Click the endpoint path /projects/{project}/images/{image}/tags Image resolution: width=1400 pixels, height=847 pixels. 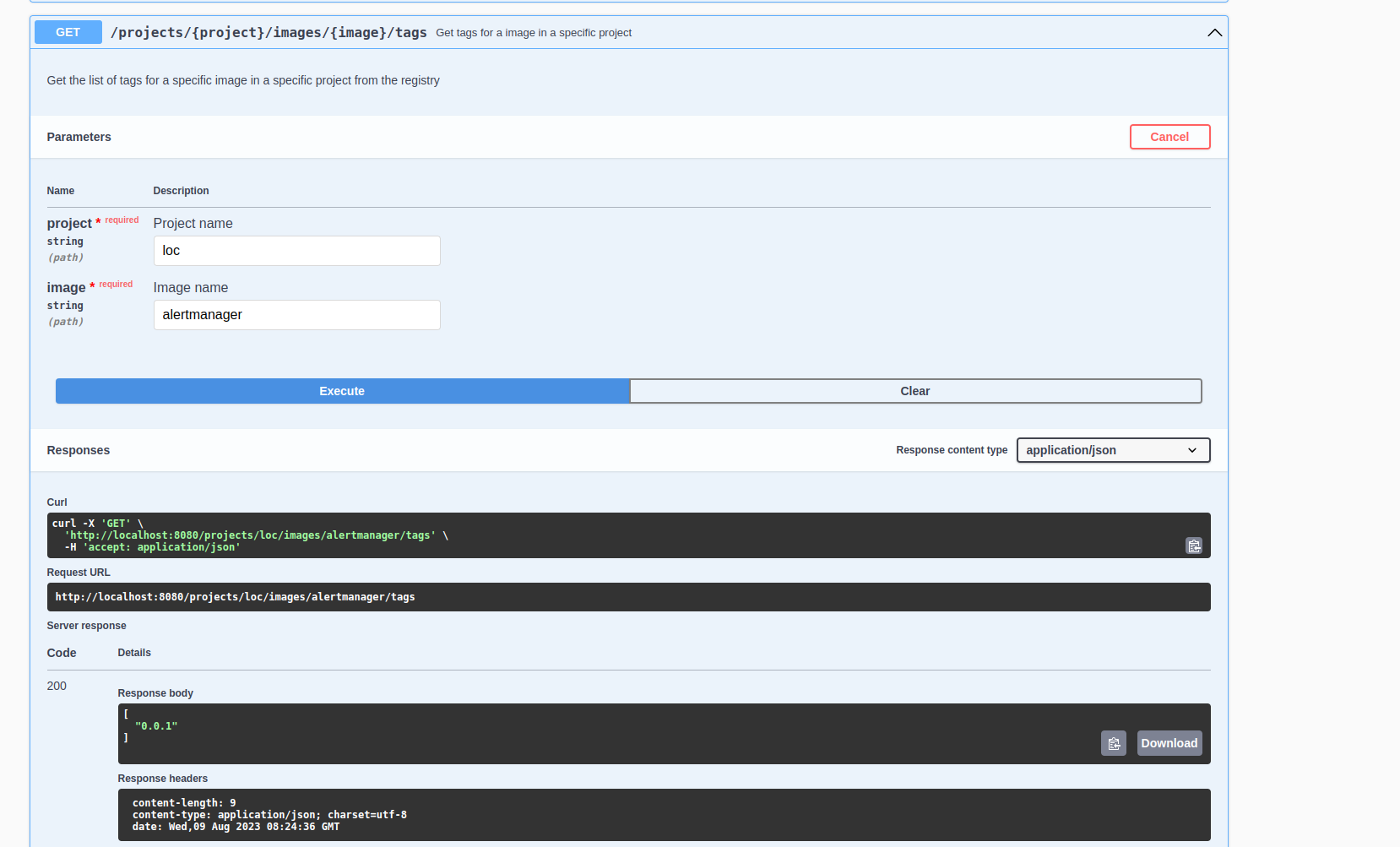(x=269, y=32)
